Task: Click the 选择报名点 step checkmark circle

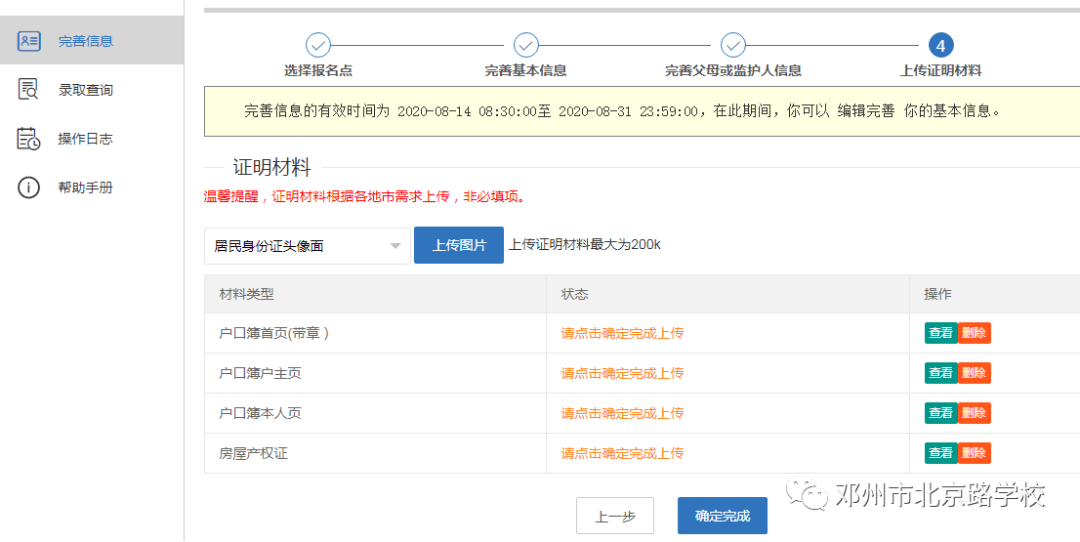Action: [318, 45]
